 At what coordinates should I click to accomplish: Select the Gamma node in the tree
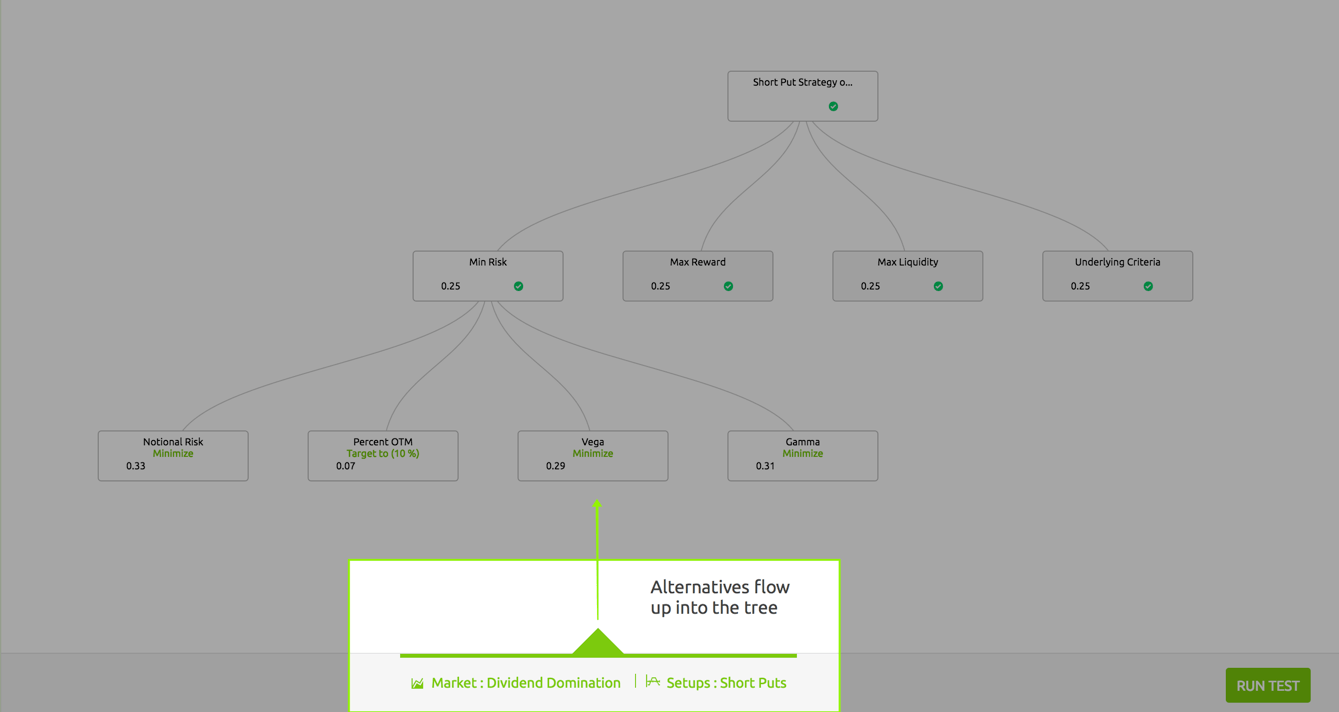pos(802,441)
